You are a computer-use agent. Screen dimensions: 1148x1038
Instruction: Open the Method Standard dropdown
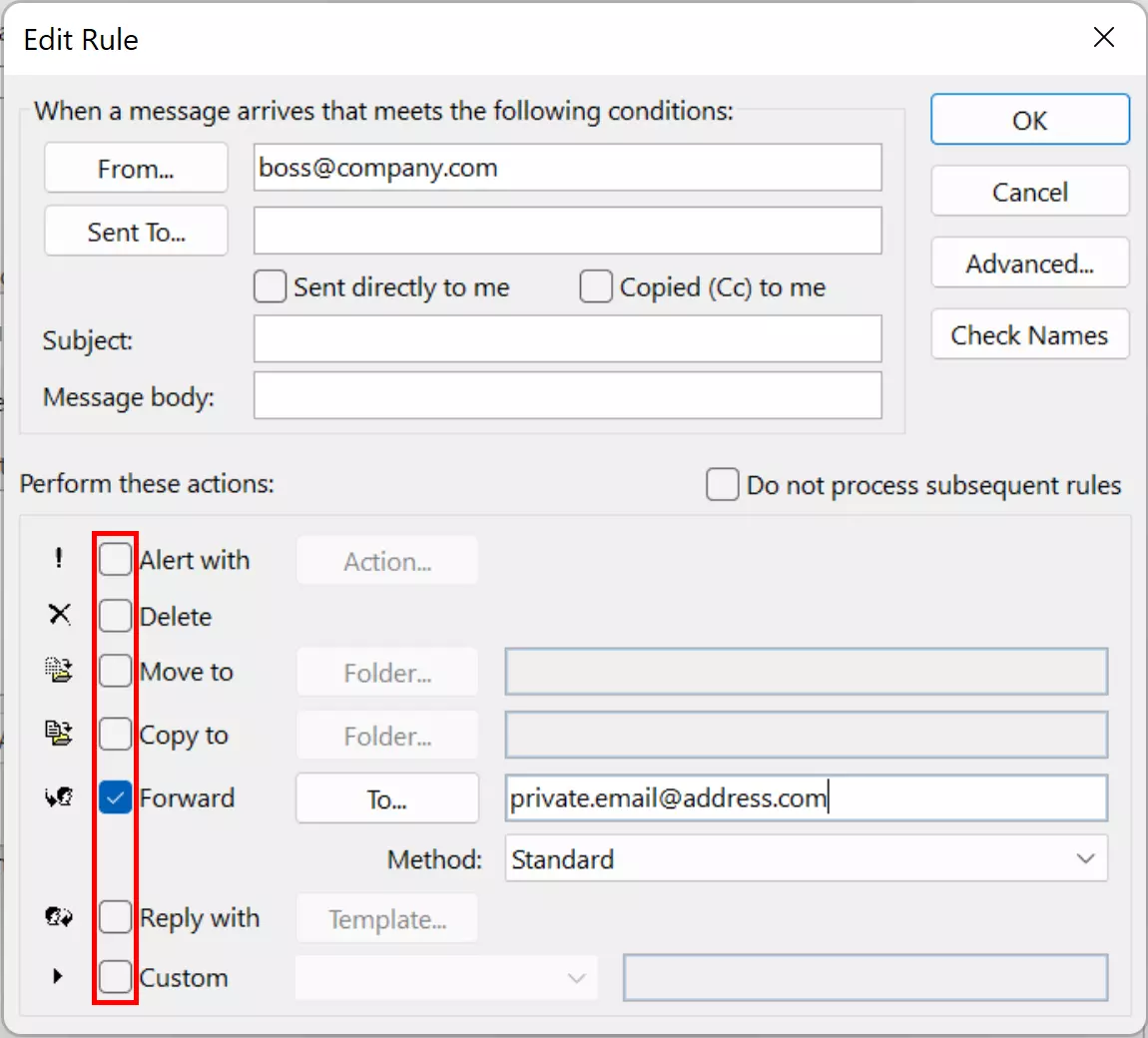(806, 858)
